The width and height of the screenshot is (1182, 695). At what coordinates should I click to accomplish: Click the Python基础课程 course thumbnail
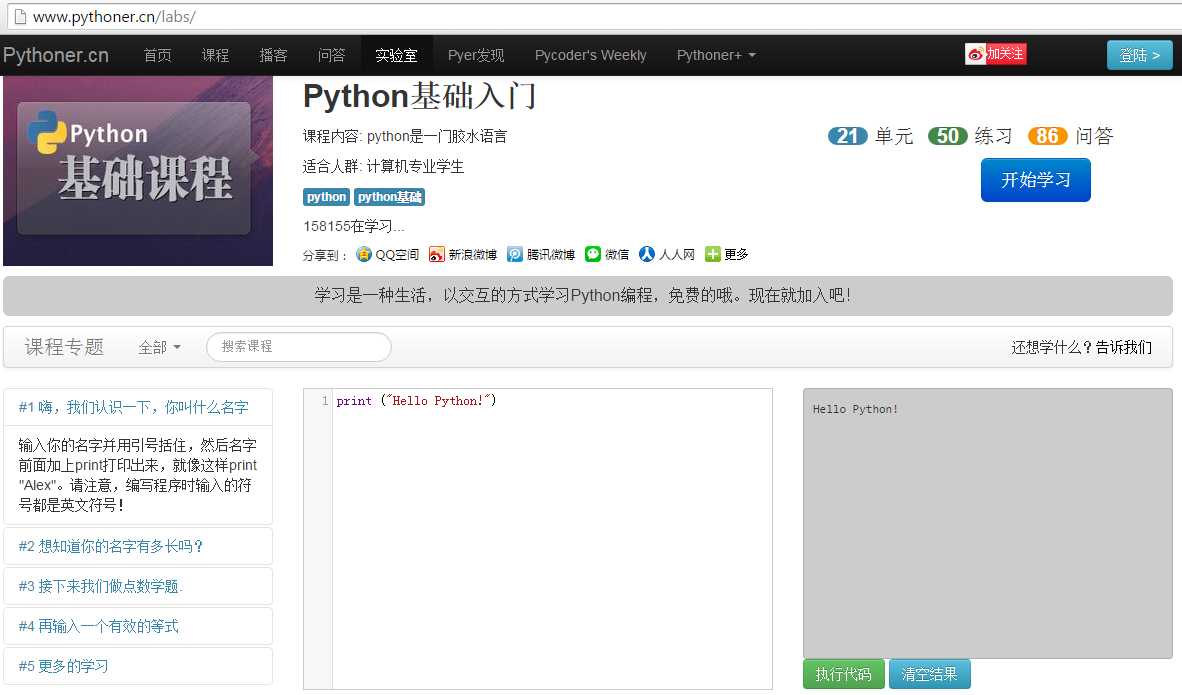coord(138,170)
